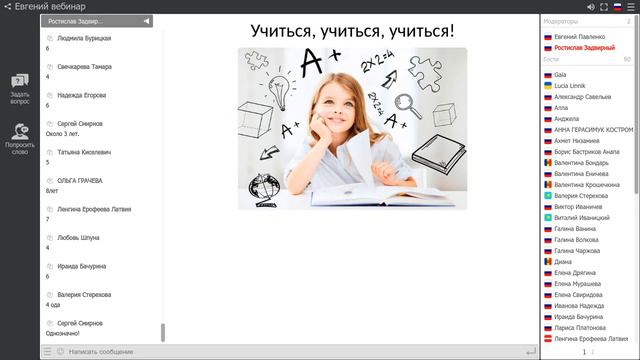Screen dimensions: 640x360
Task: Select guest Елена Мурашева
Action: tap(578, 284)
